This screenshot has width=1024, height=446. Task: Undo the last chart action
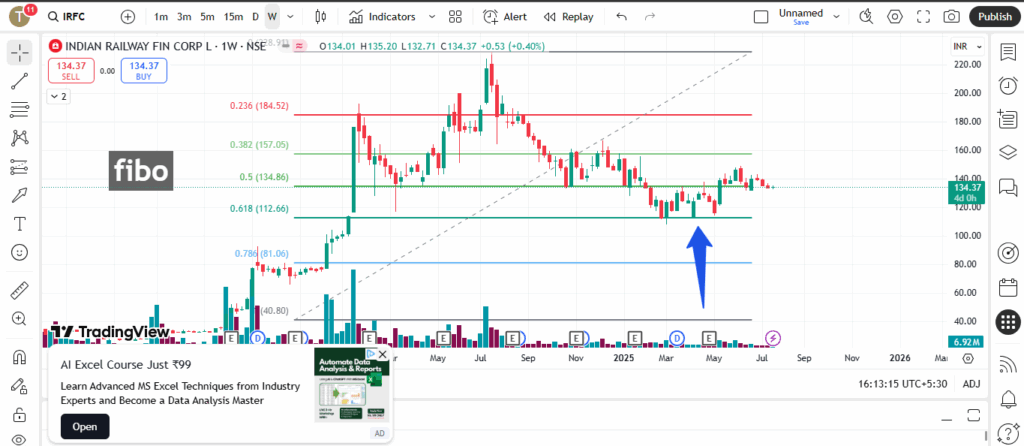(621, 17)
